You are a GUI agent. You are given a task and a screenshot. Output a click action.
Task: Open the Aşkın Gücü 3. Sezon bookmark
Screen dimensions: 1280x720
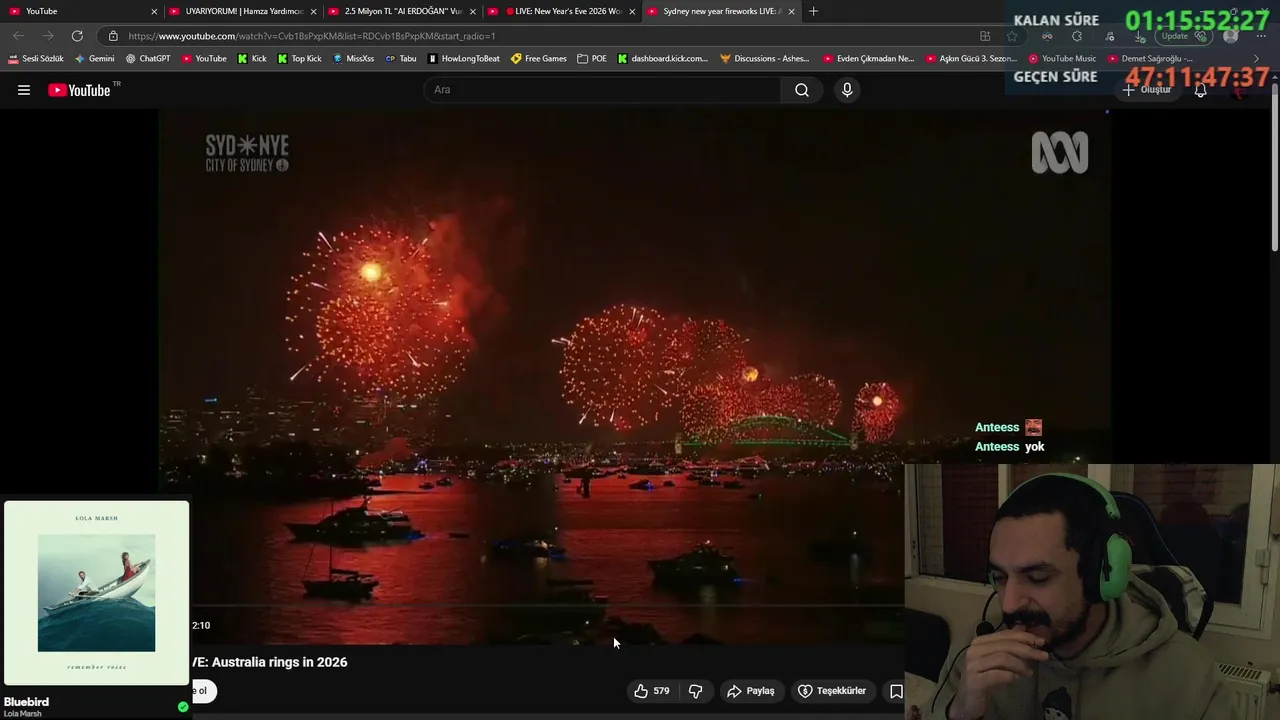[971, 59]
